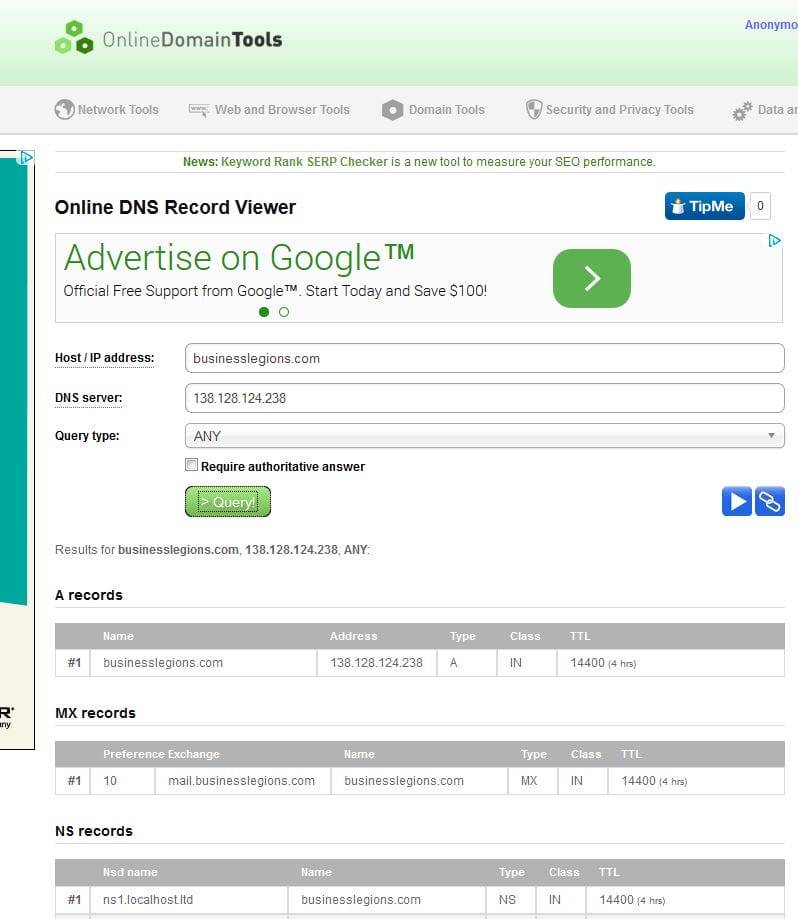Screen dimensions: 798x919
Task: Click the Web and Browser Tools icon
Action: pos(199,110)
